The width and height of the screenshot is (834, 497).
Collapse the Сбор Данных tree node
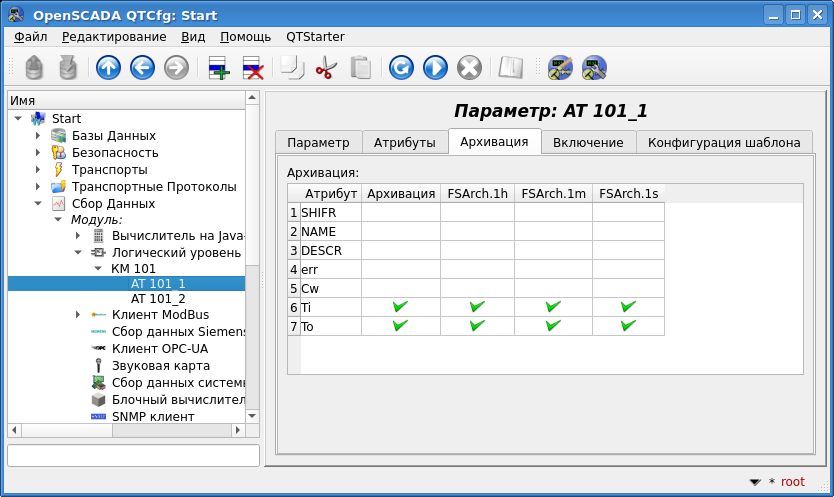[38, 203]
